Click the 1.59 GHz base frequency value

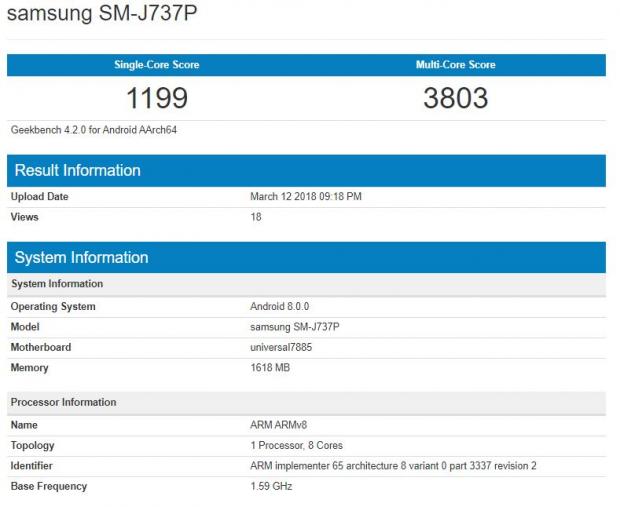271,487
